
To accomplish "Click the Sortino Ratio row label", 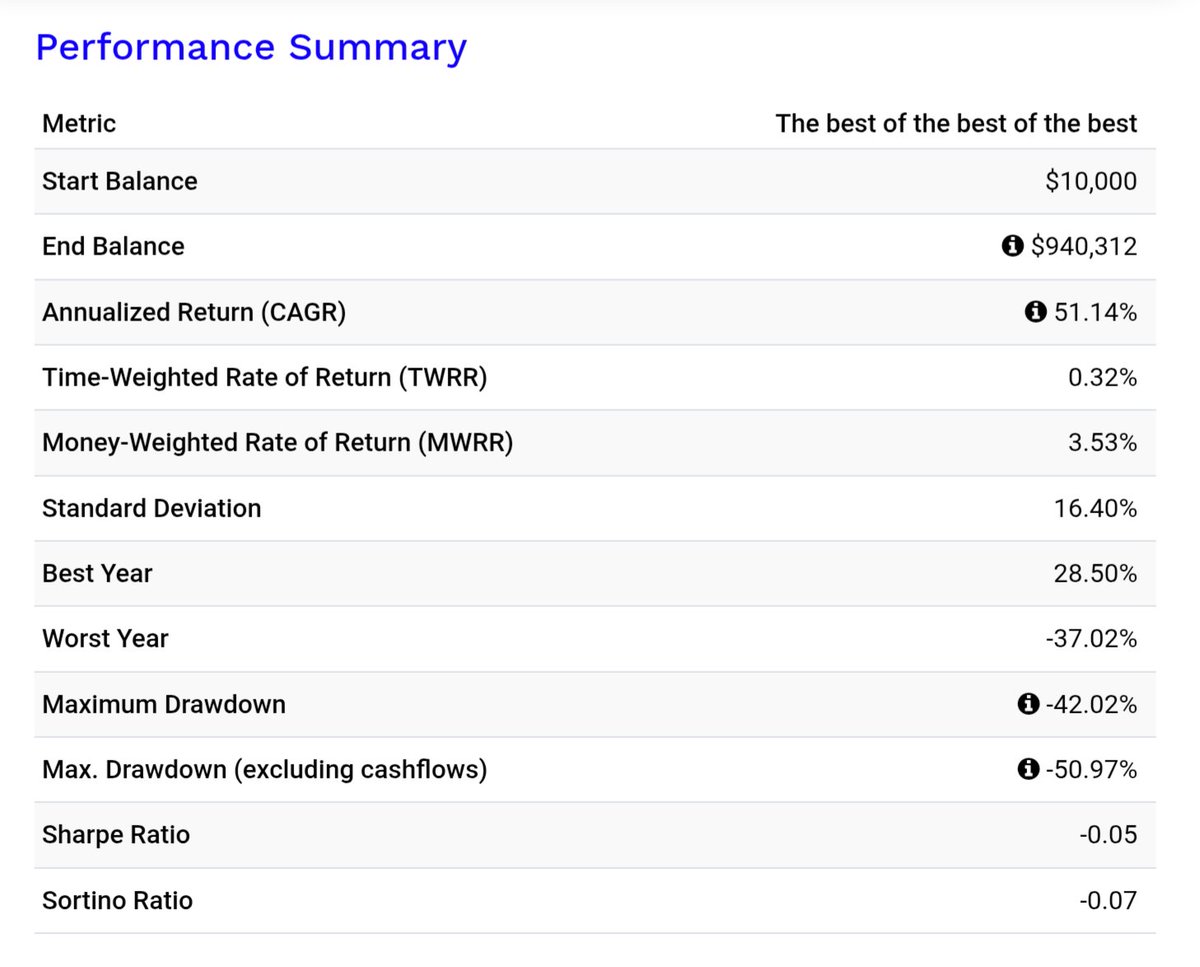I will (x=117, y=900).
